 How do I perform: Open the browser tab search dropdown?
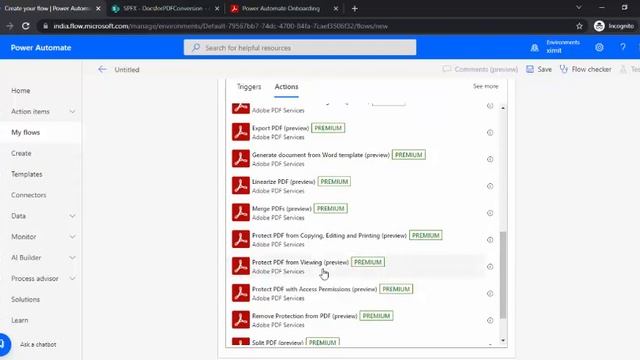click(x=579, y=8)
